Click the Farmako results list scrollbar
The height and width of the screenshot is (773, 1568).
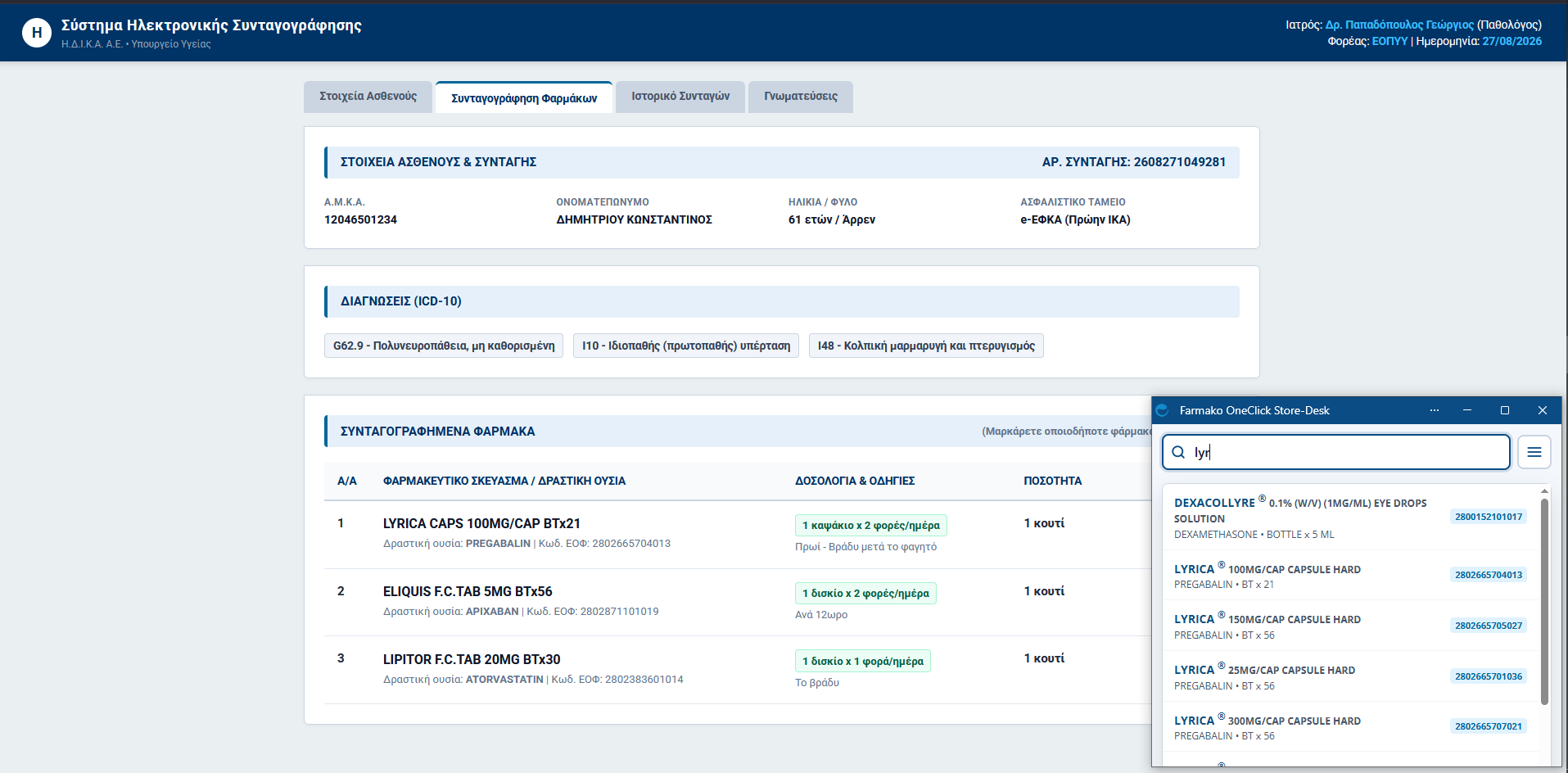pos(1544,602)
